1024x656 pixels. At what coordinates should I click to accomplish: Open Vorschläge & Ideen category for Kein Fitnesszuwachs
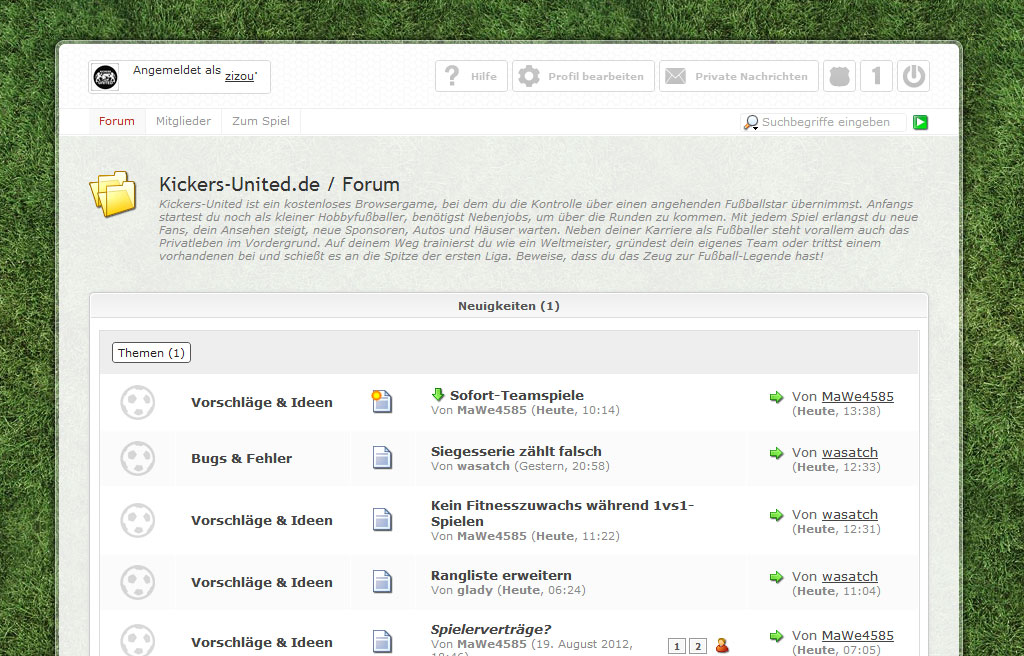262,521
